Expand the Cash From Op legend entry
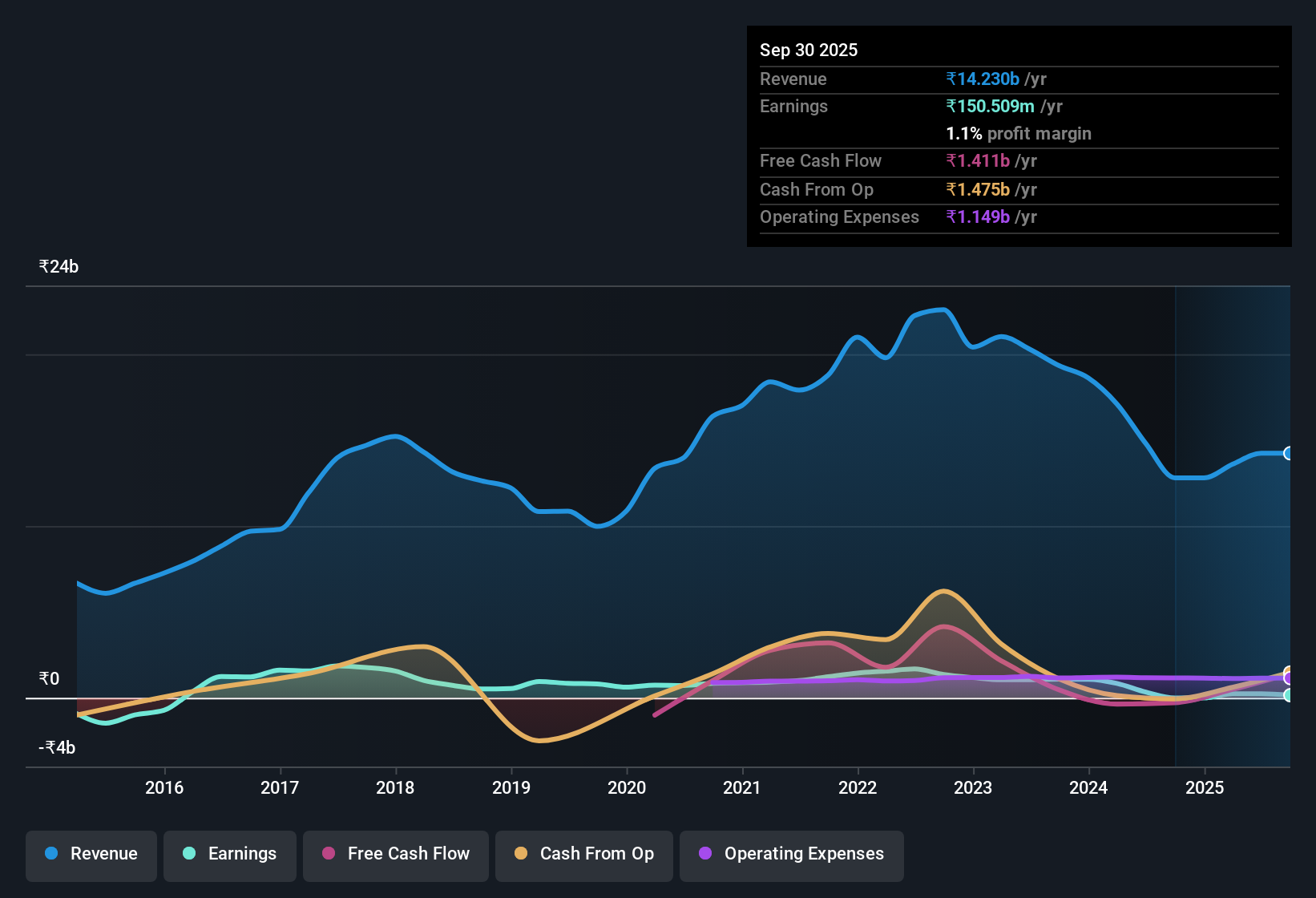Viewport: 1316px width, 898px height. [x=583, y=854]
